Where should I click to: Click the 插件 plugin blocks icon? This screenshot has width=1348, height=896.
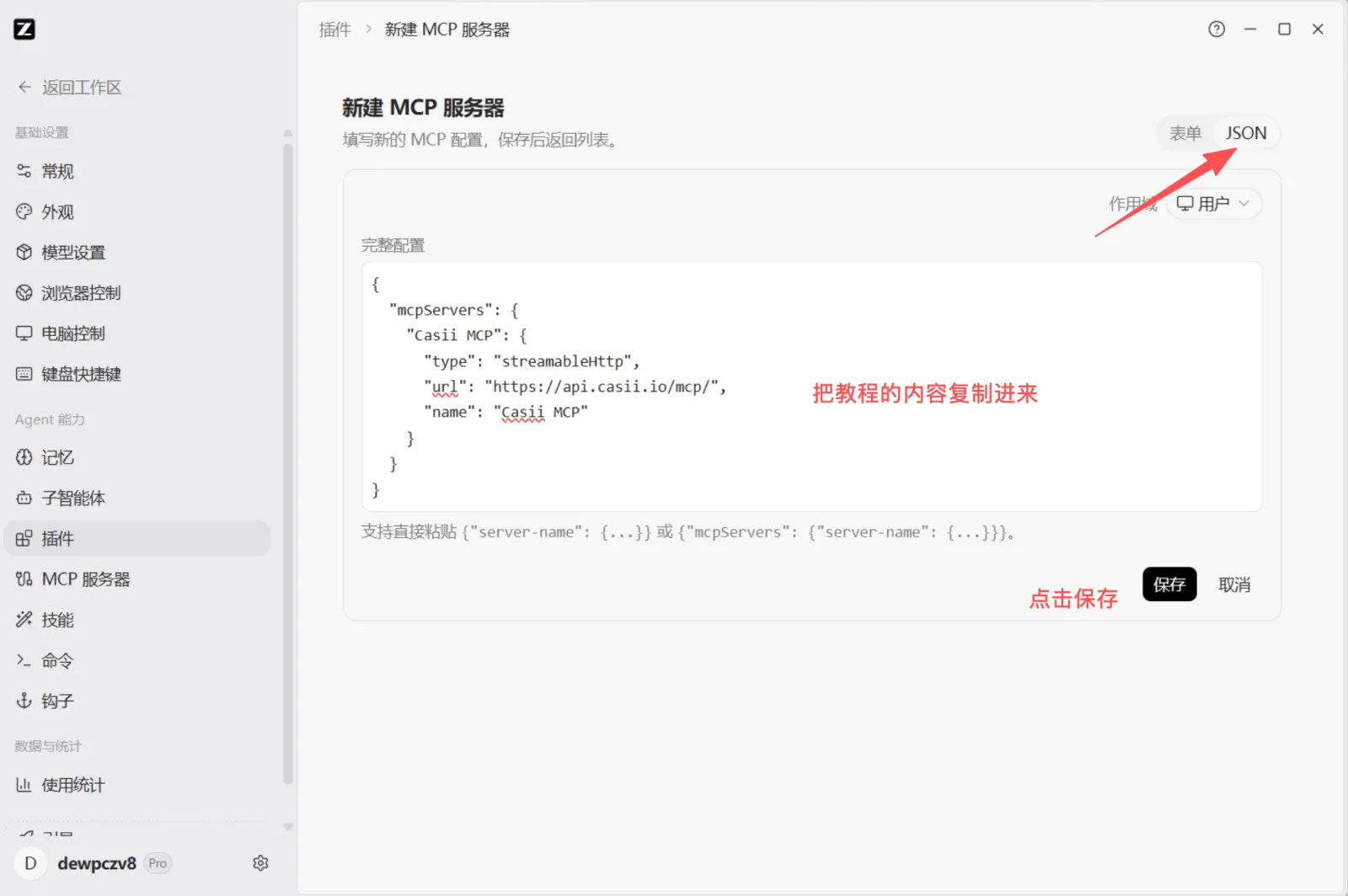pos(24,538)
